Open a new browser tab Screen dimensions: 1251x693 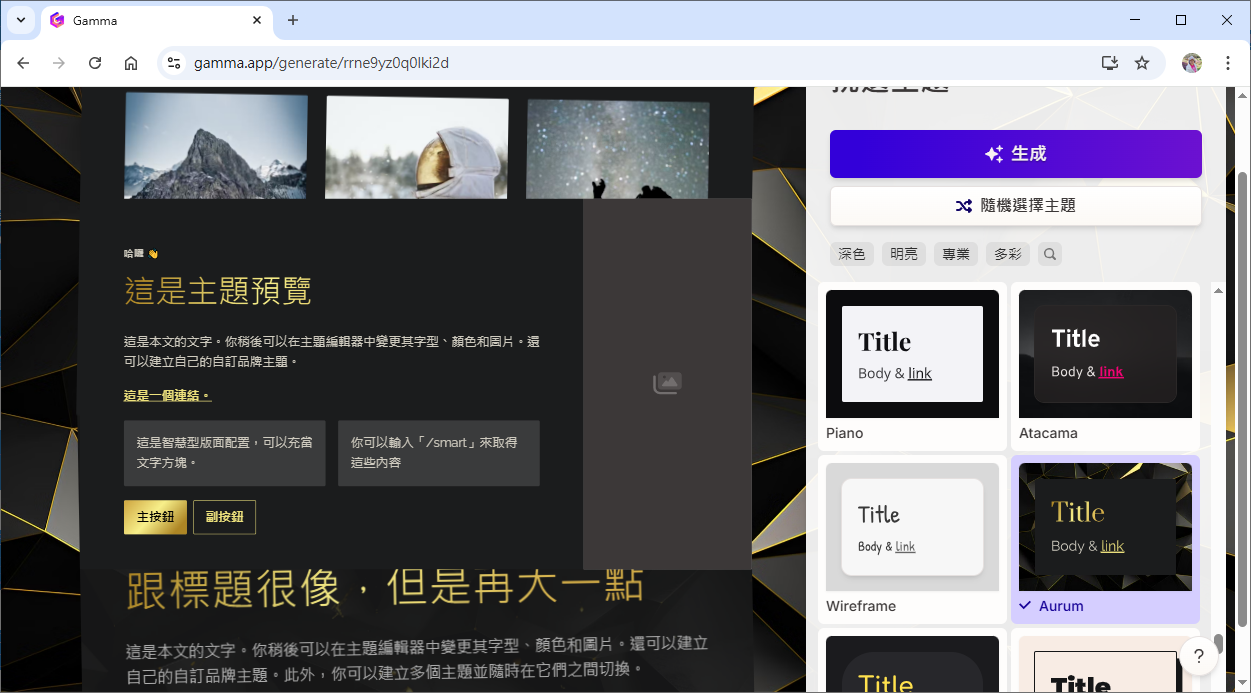click(293, 20)
